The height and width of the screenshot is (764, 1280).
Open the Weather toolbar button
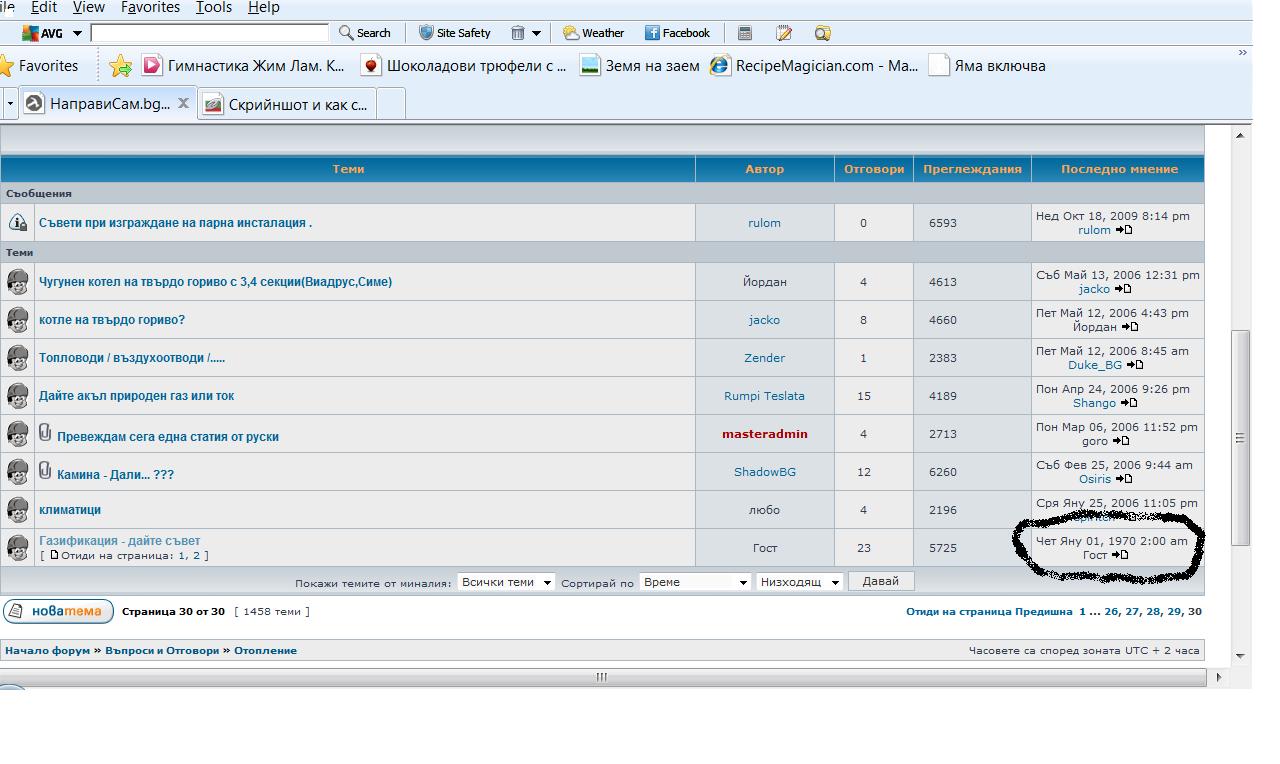click(593, 33)
